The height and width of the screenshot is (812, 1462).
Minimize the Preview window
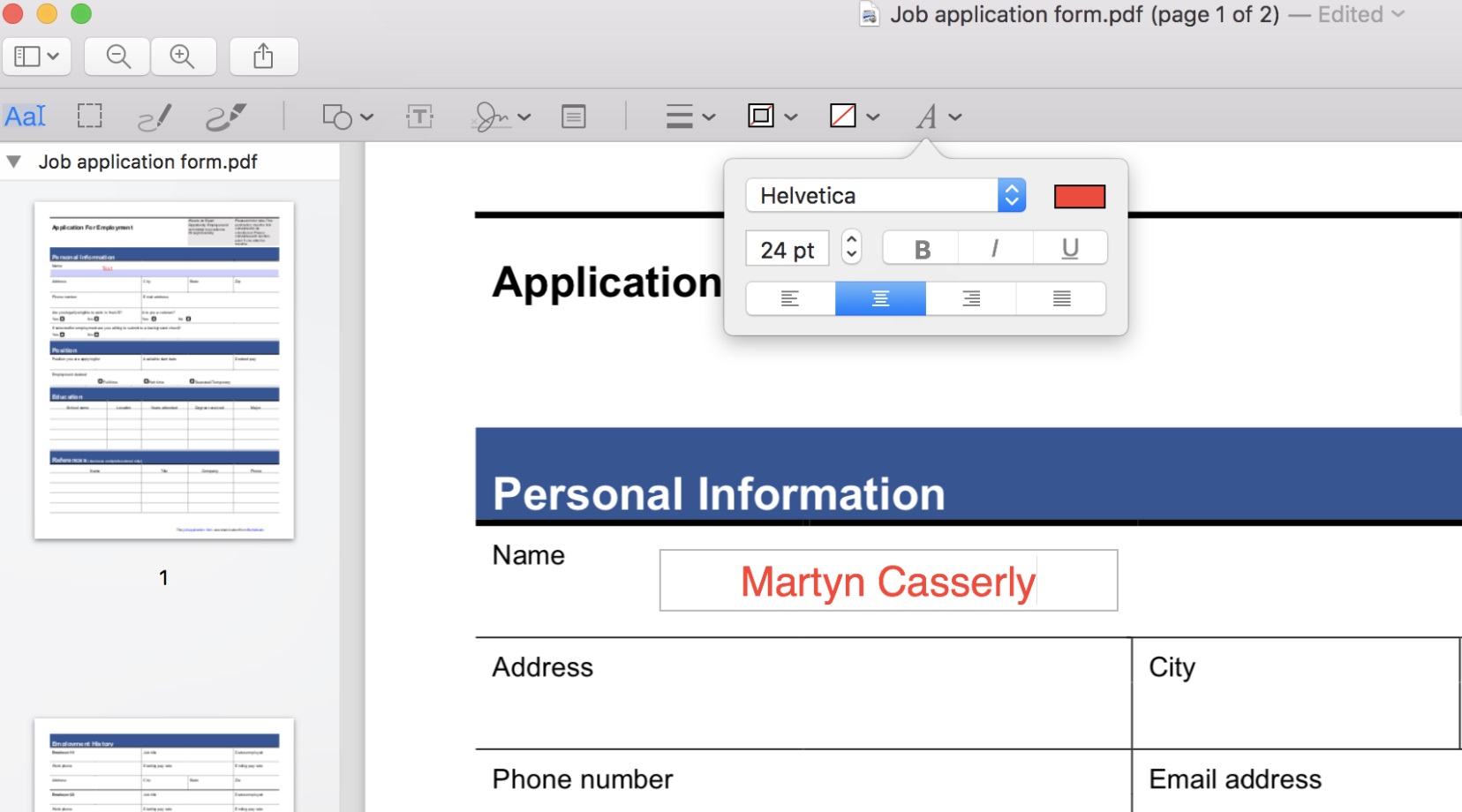coord(47,14)
